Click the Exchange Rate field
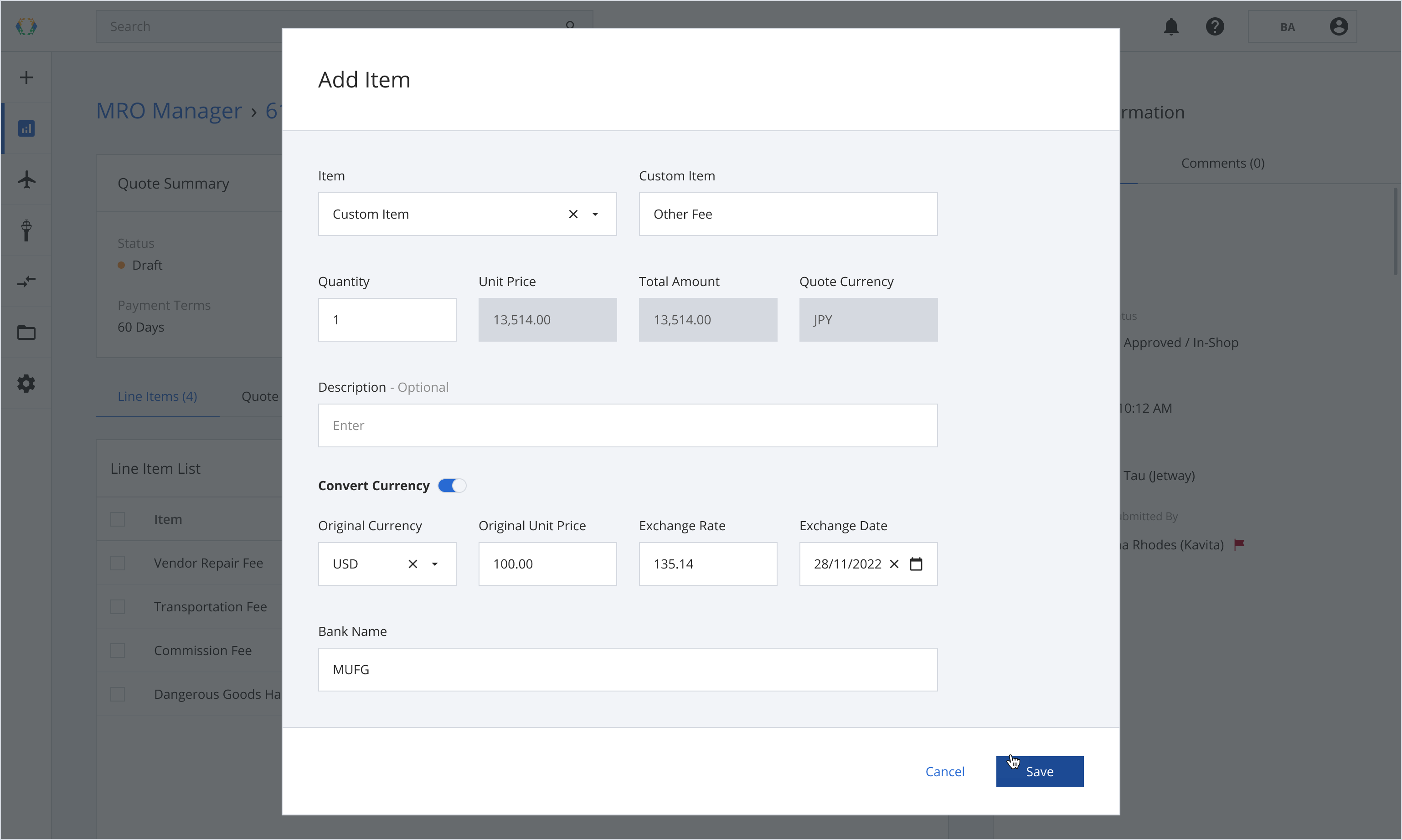1402x840 pixels. pos(708,564)
